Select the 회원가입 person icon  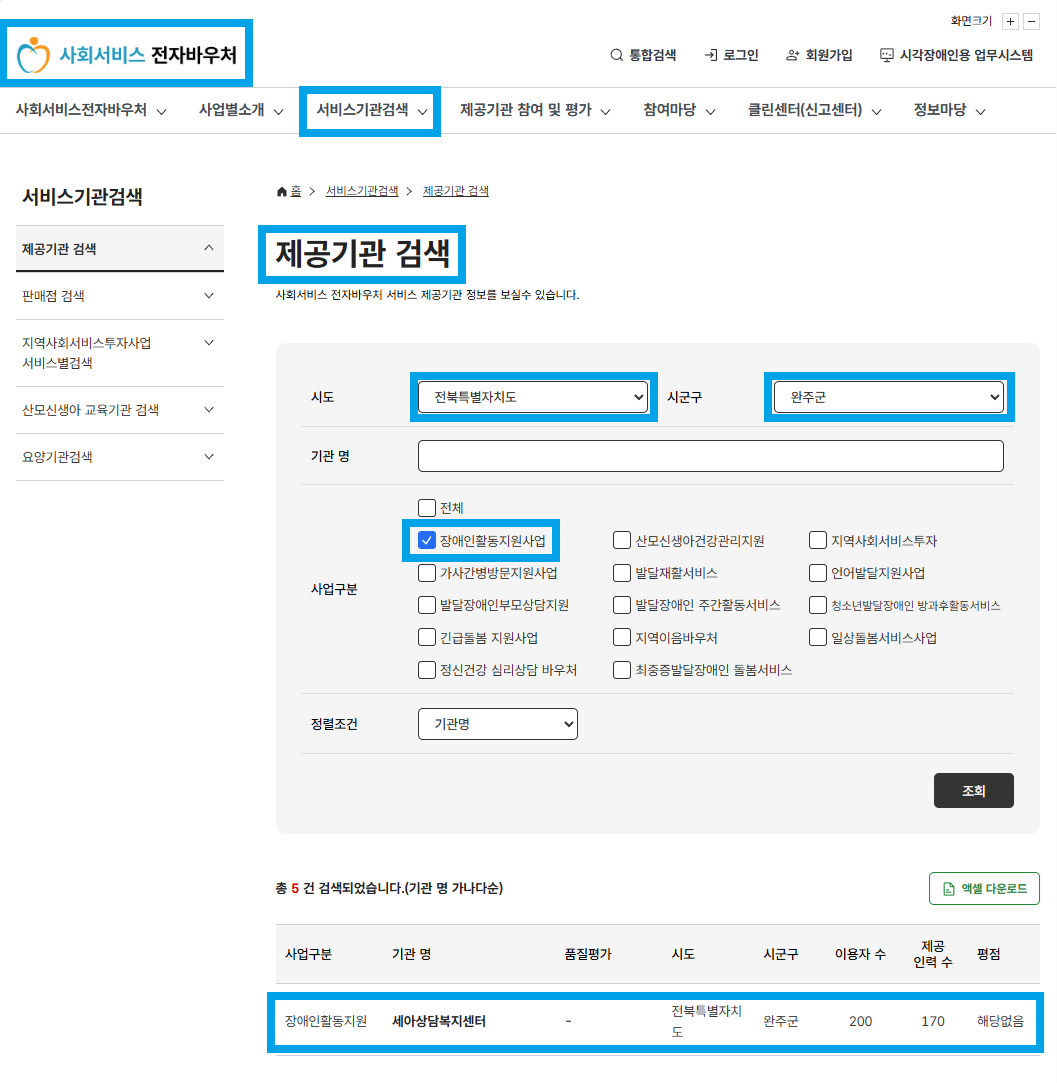click(791, 55)
